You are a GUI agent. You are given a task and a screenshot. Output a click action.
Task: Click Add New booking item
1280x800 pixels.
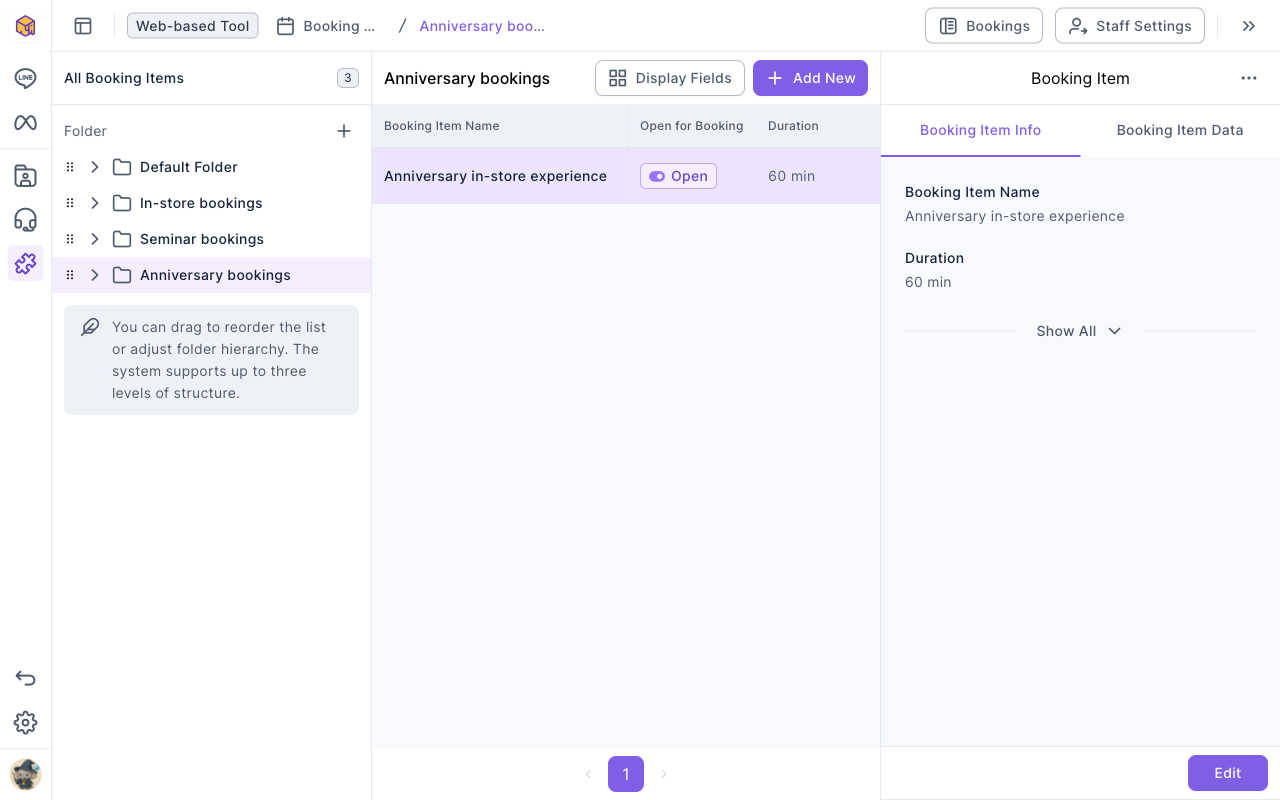810,78
